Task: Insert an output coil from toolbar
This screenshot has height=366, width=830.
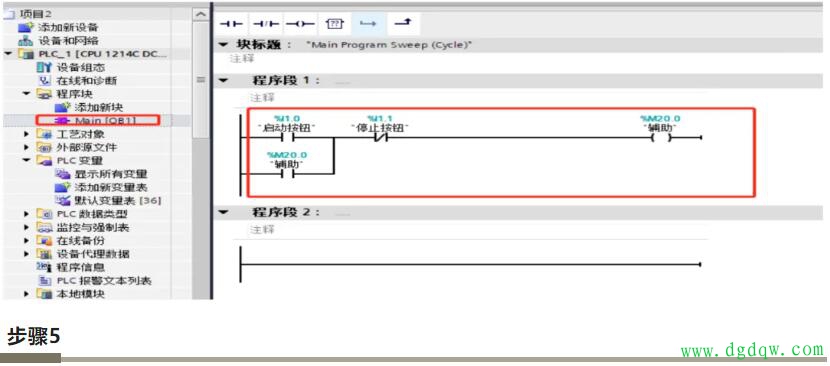Action: click(x=299, y=24)
